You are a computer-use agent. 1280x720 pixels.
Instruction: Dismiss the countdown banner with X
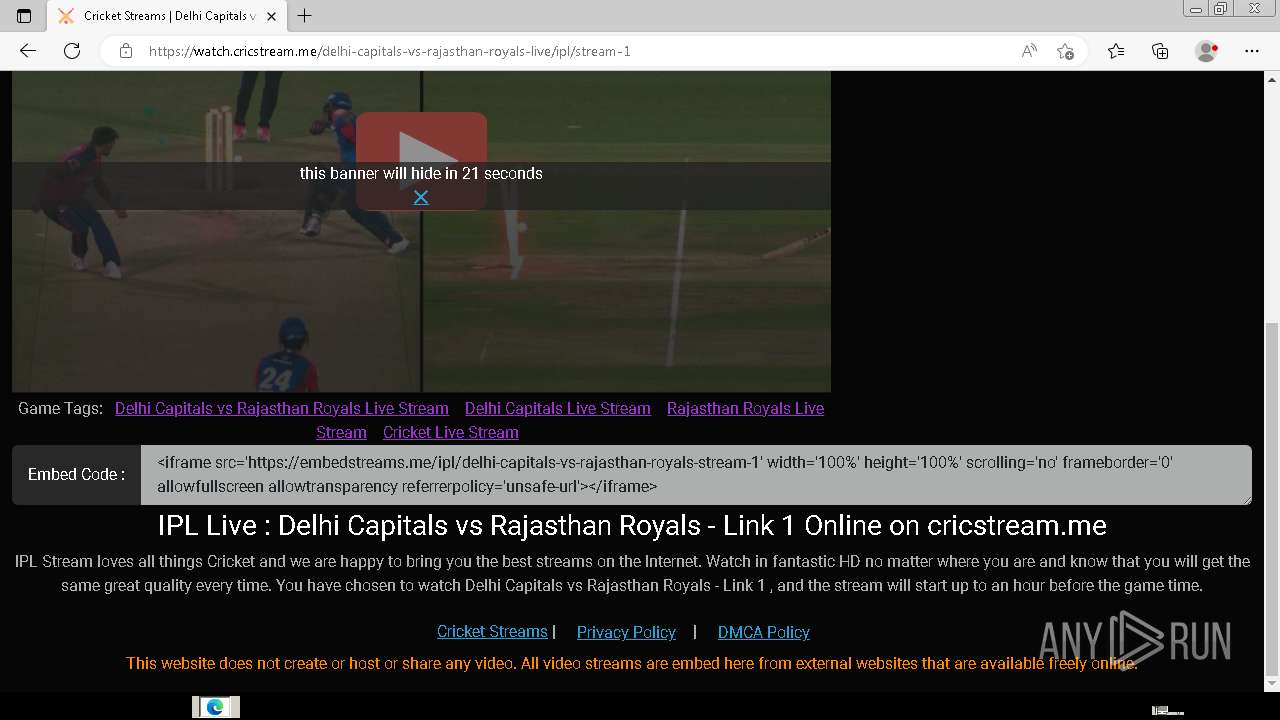(421, 197)
